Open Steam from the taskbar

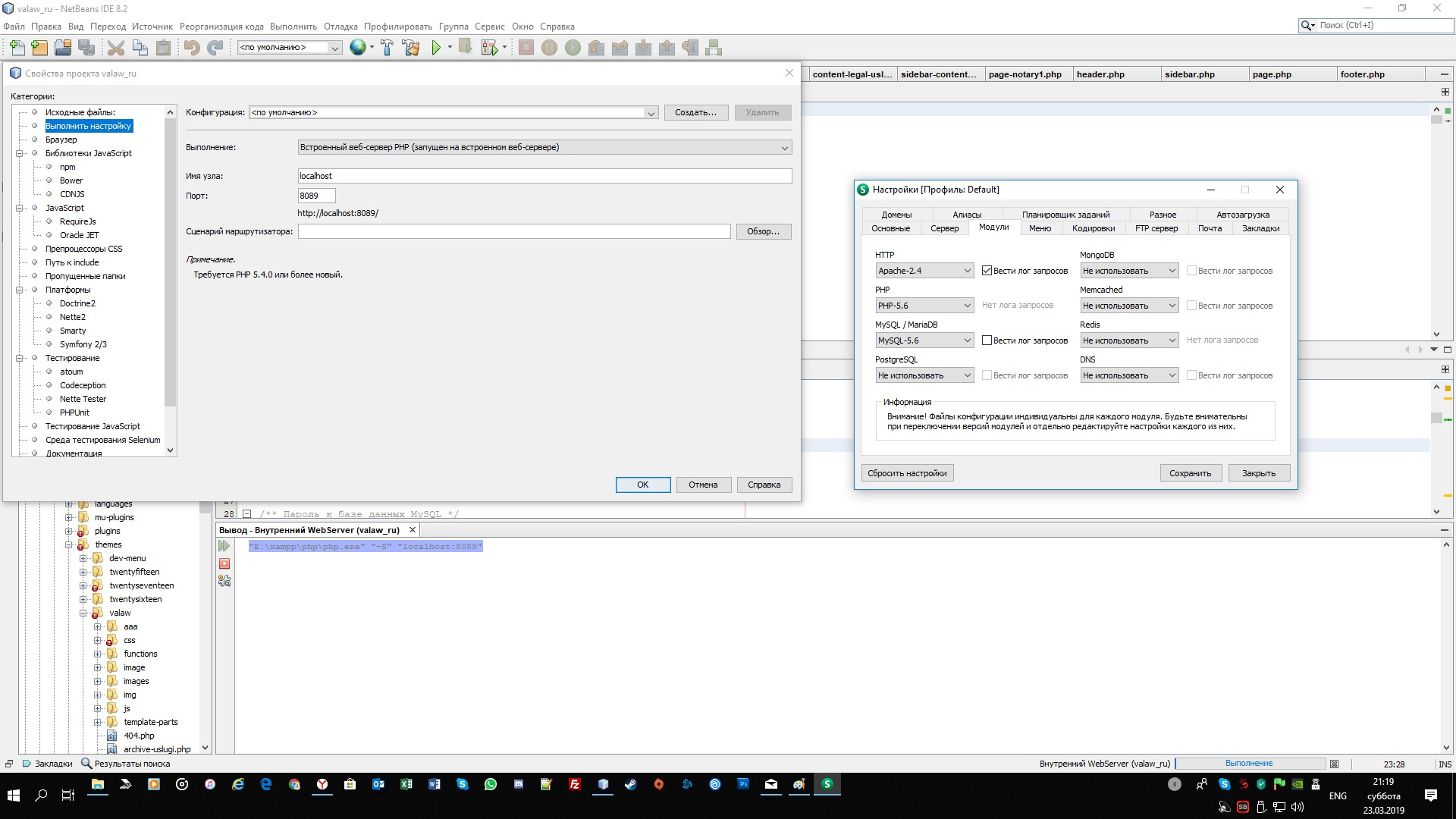click(x=631, y=784)
